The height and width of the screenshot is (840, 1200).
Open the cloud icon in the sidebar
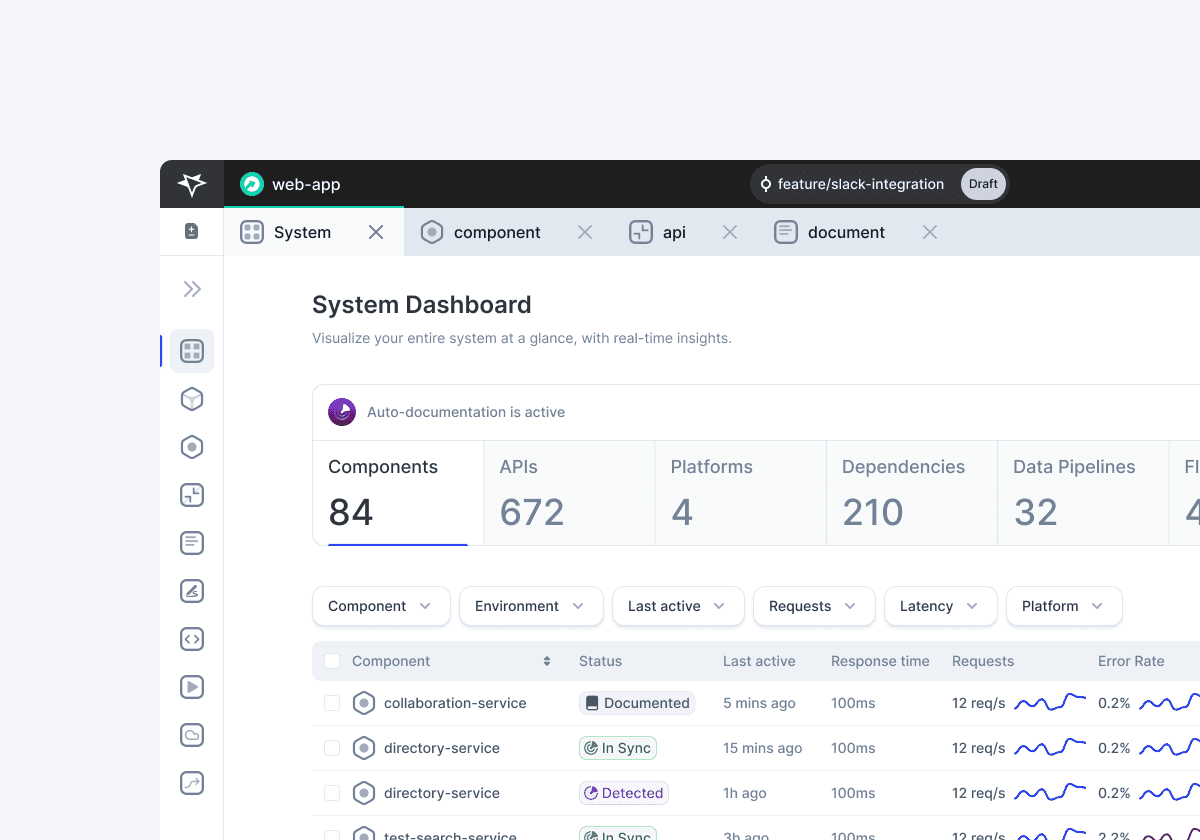tap(192, 735)
